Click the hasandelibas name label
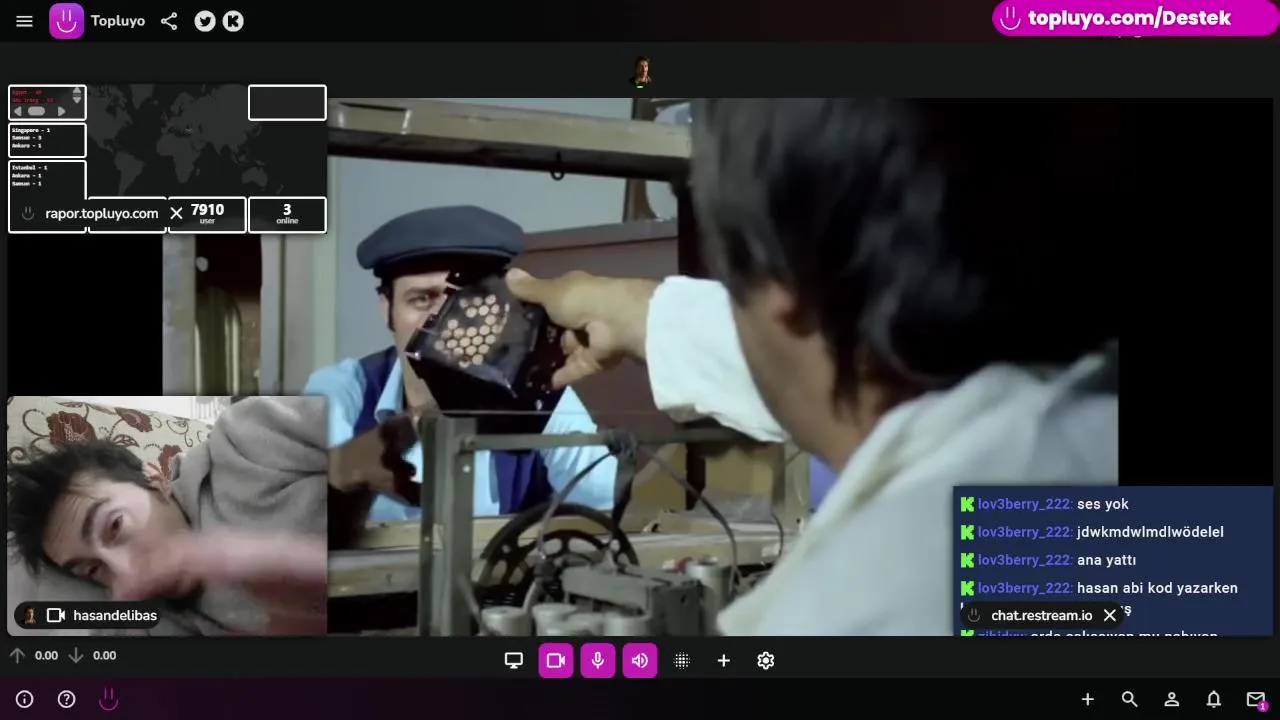 coord(115,615)
